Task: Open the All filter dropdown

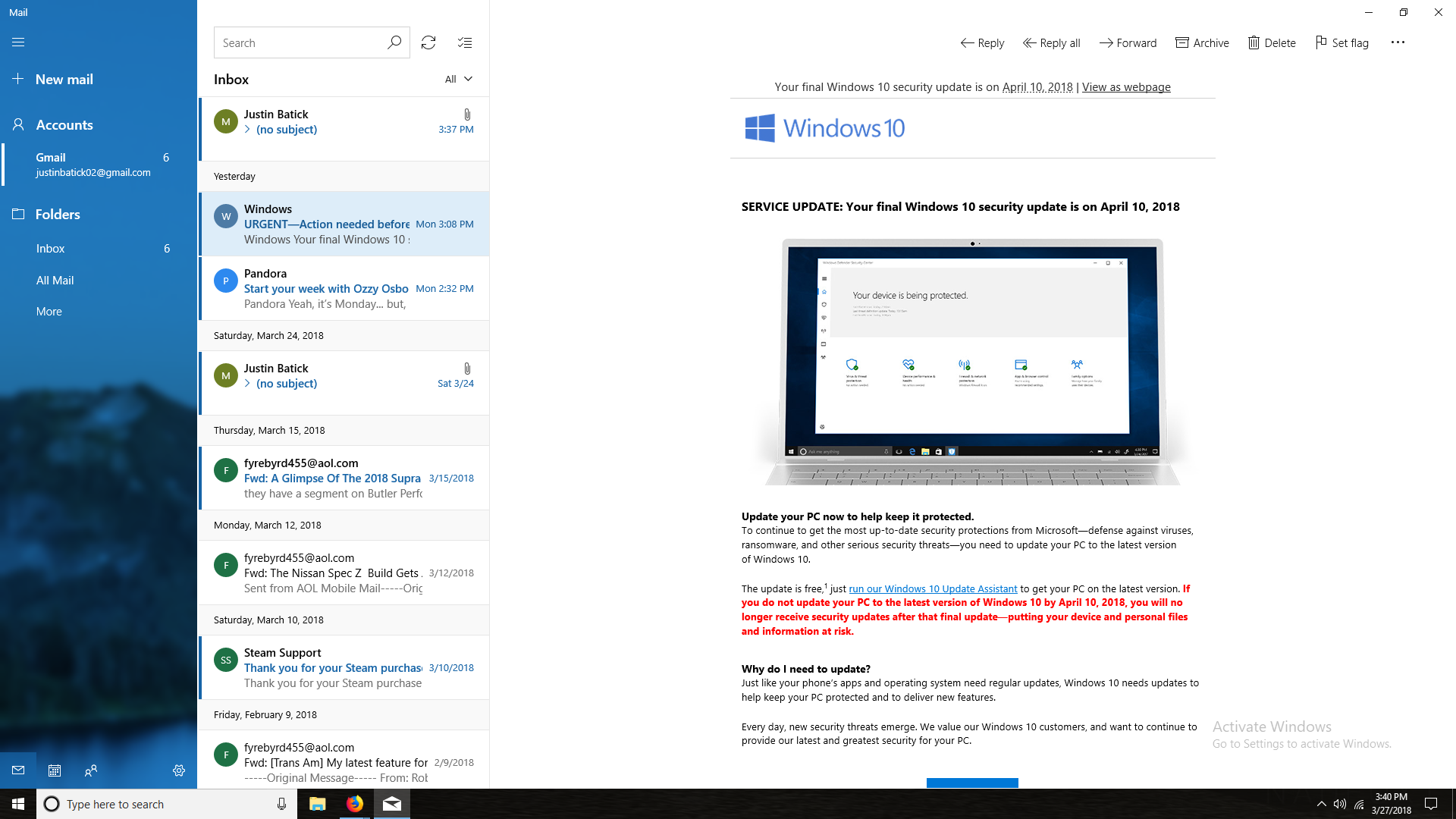Action: [458, 79]
